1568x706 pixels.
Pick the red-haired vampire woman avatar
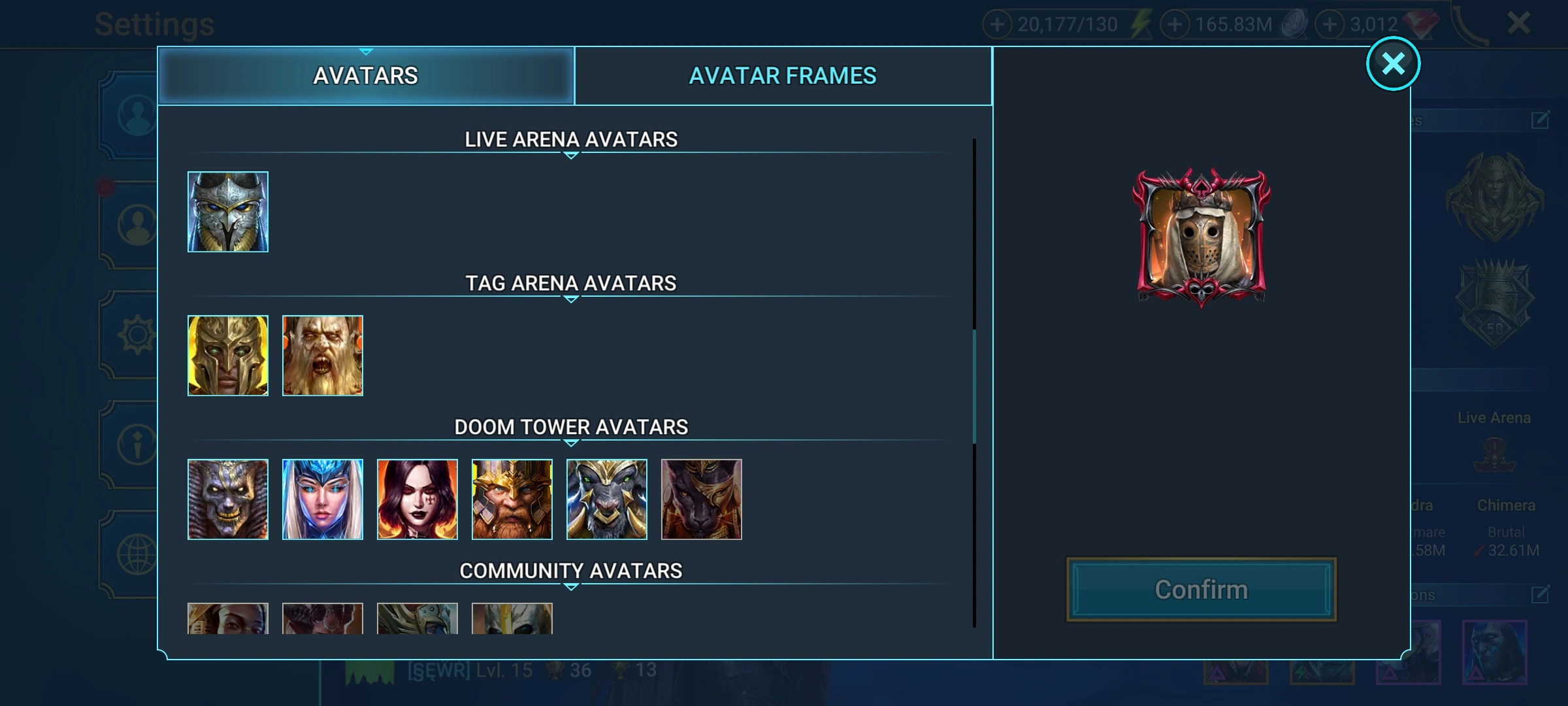(417, 499)
